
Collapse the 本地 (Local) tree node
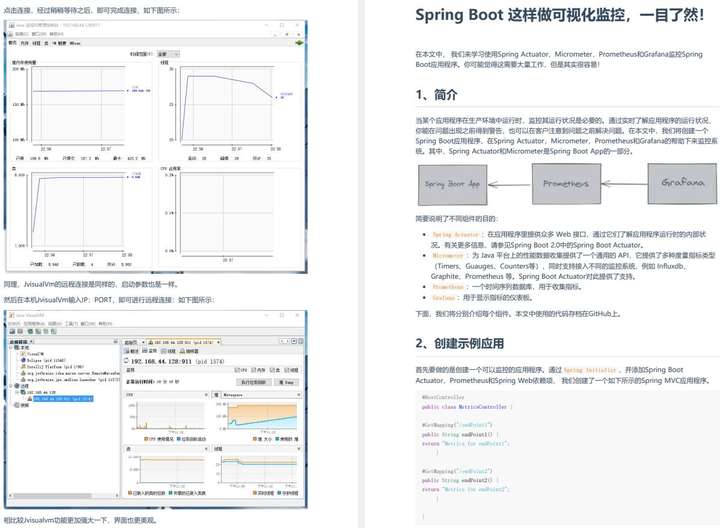(x=11, y=348)
